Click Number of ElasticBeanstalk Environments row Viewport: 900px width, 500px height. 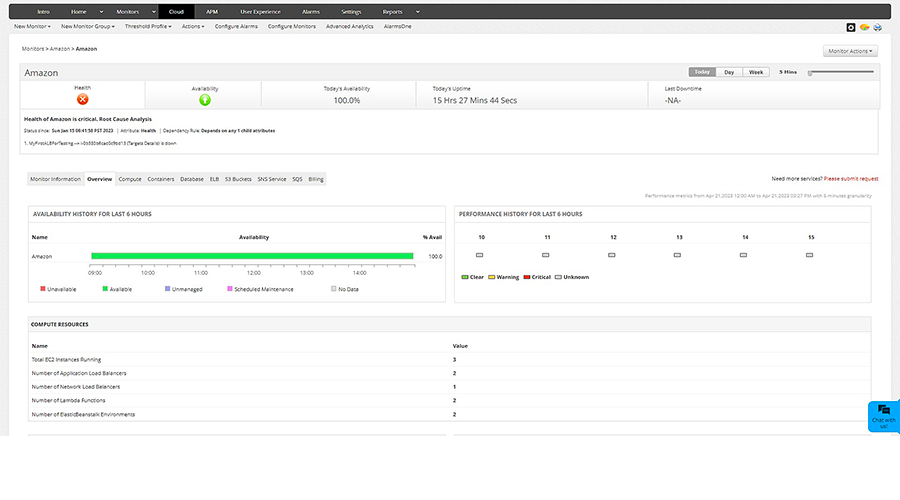click(x=449, y=414)
